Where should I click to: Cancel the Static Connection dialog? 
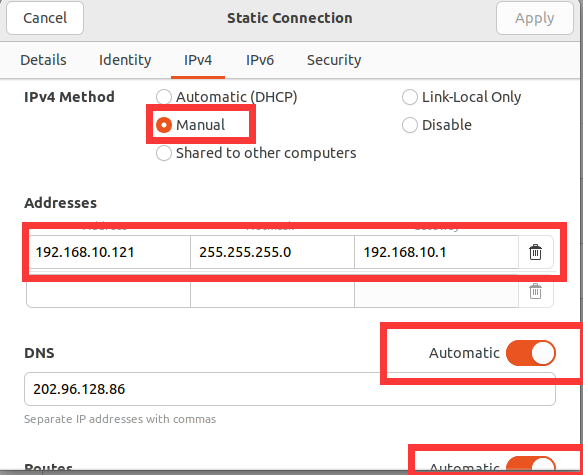(x=45, y=18)
